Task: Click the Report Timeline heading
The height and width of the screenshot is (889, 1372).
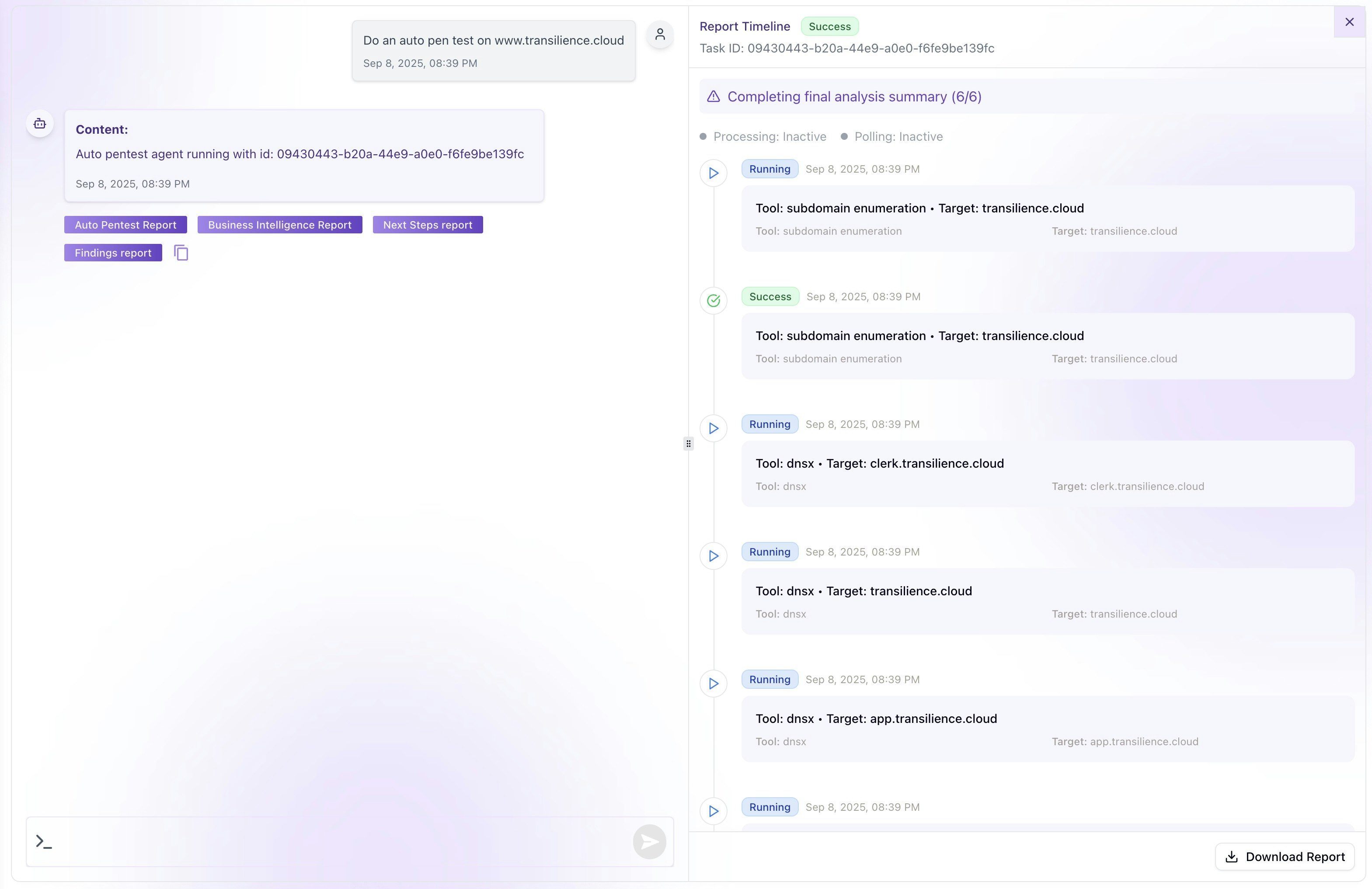Action: (x=745, y=27)
